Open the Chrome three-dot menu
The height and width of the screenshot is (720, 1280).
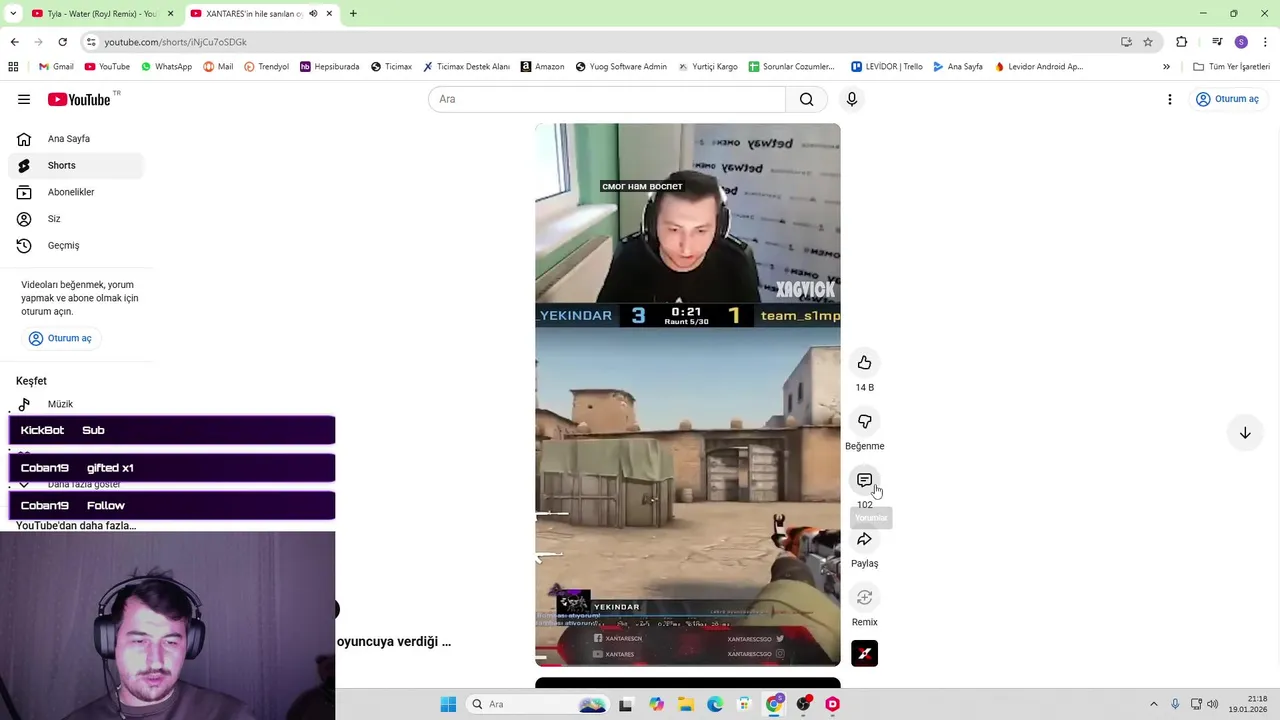pyautogui.click(x=1265, y=42)
